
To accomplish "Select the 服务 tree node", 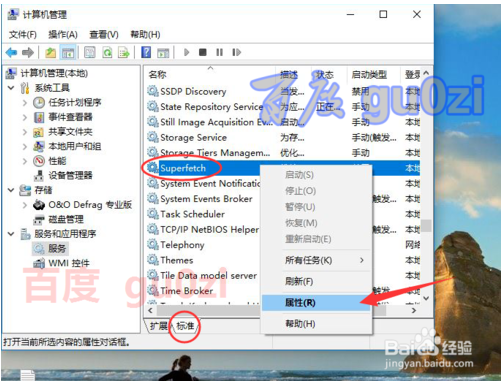I will pyautogui.click(x=57, y=248).
